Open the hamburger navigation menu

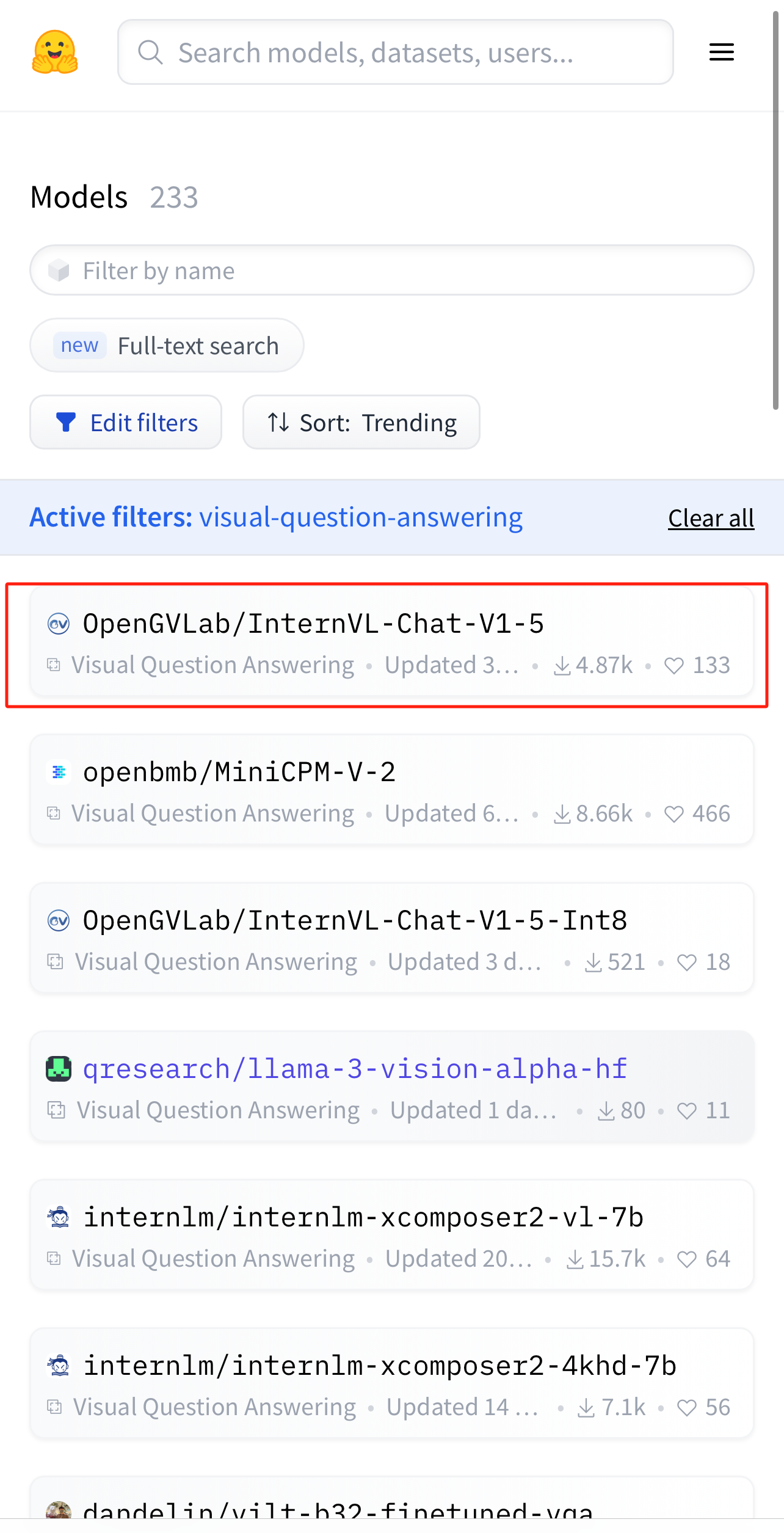pyautogui.click(x=721, y=52)
